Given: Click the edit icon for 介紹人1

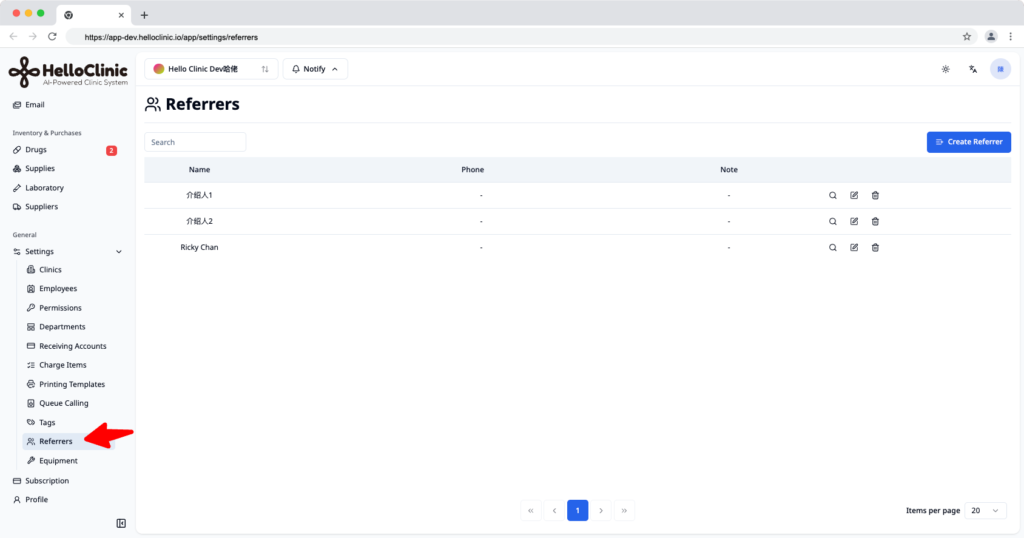Looking at the screenshot, I should point(854,195).
